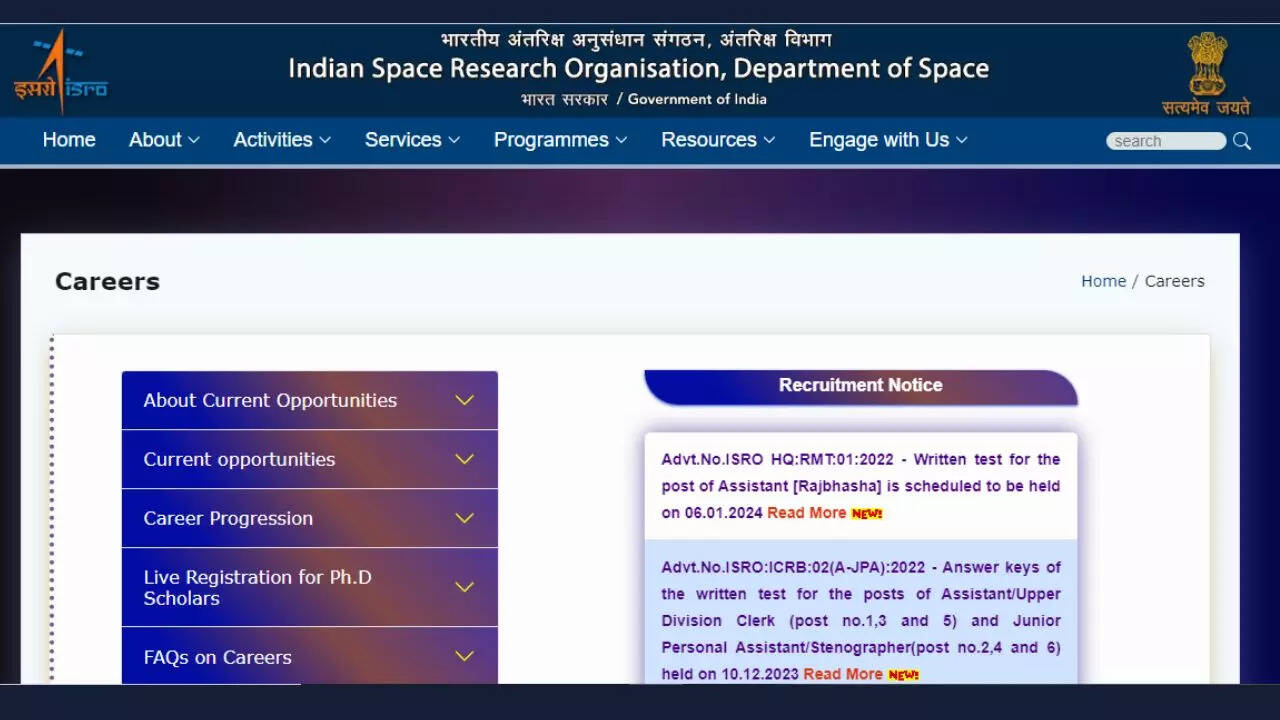Open Read More for Assistant Rajbhasha notice
Image resolution: width=1280 pixels, height=720 pixels.
pos(806,513)
